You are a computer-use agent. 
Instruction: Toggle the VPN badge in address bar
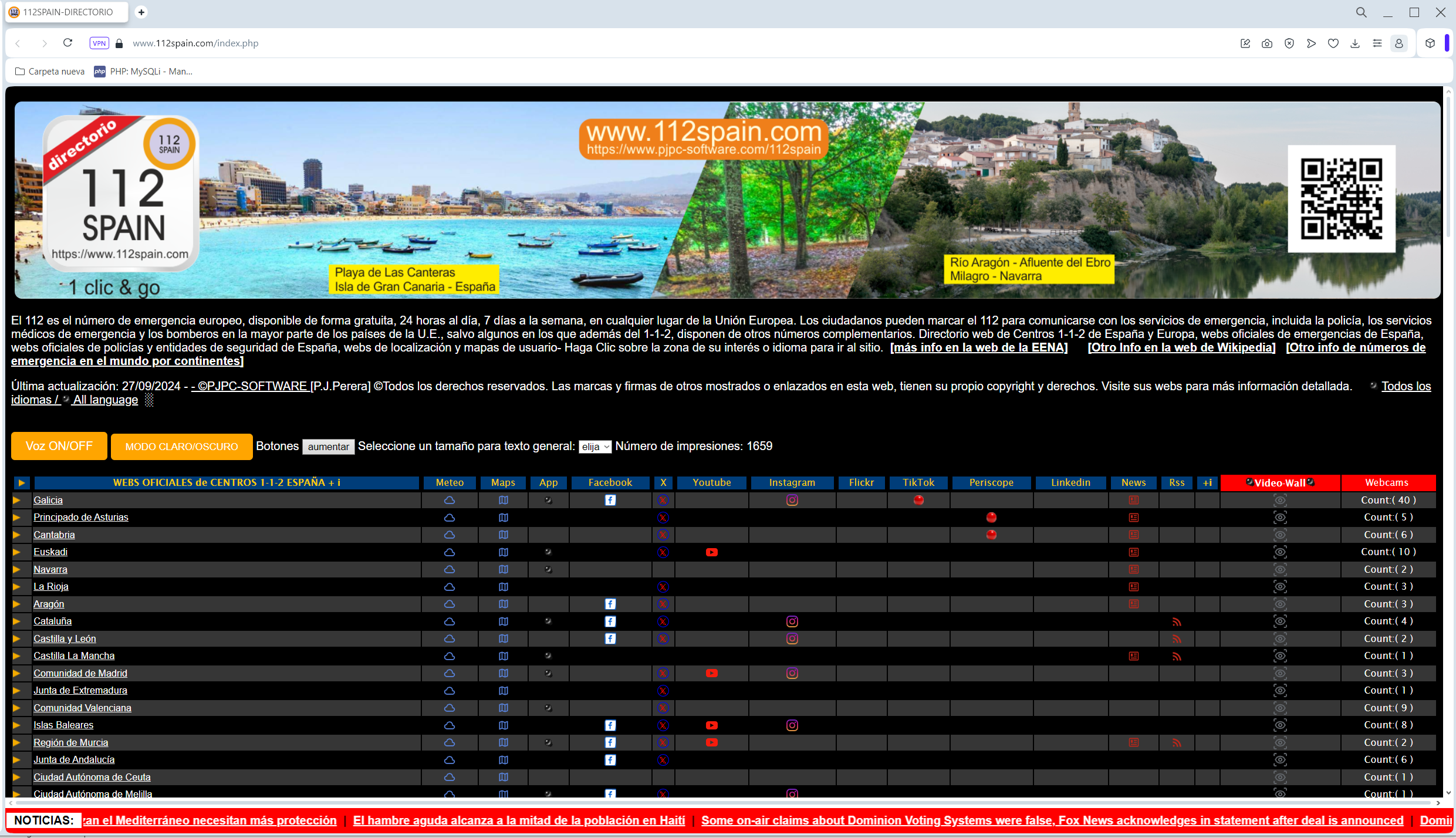tap(99, 43)
